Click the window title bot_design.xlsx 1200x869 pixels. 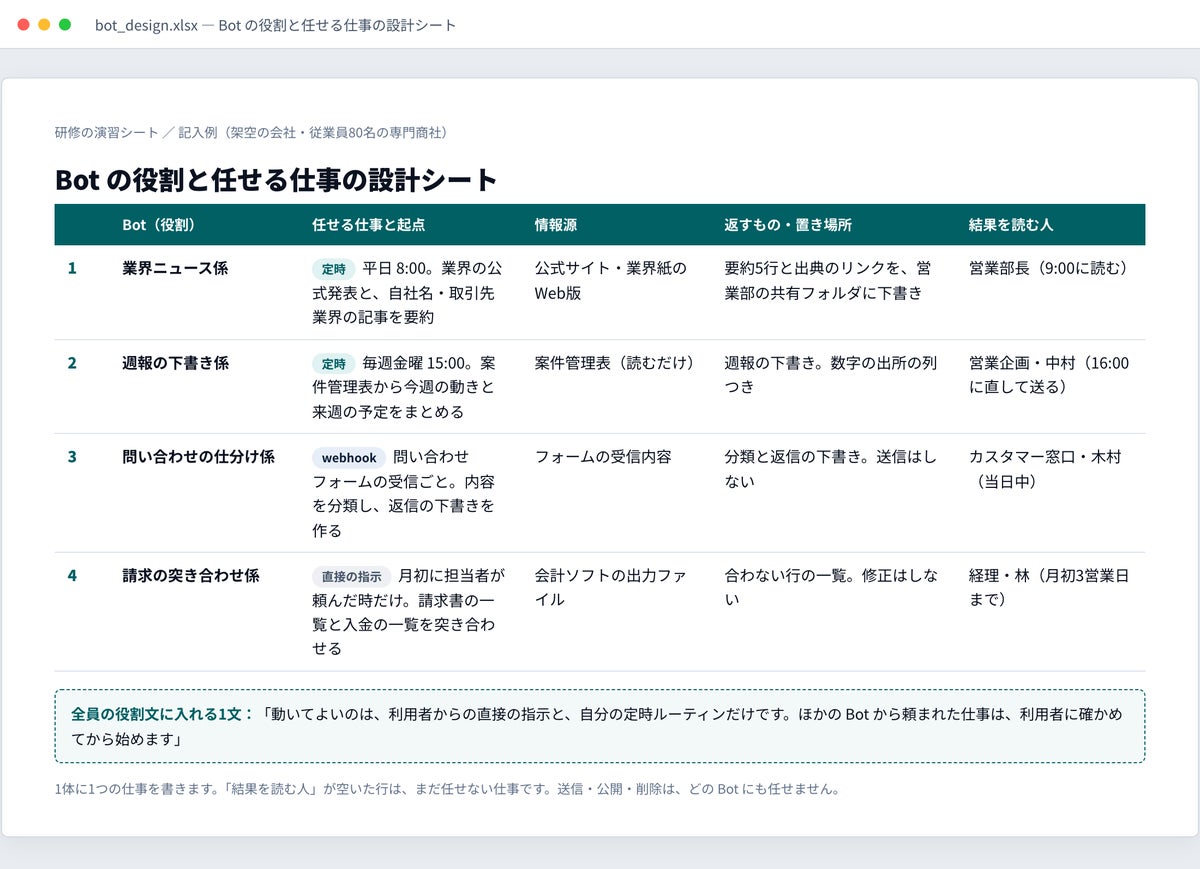(275, 25)
